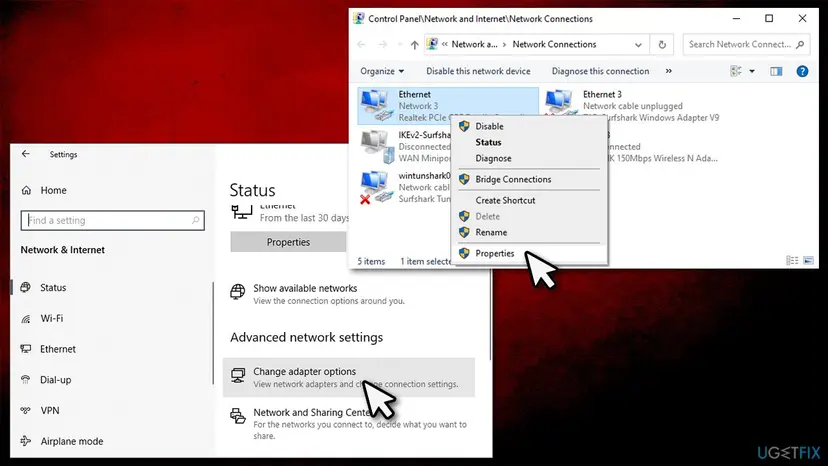This screenshot has width=828, height=466.
Task: Click the Control Panel window title icon
Action: (x=359, y=18)
